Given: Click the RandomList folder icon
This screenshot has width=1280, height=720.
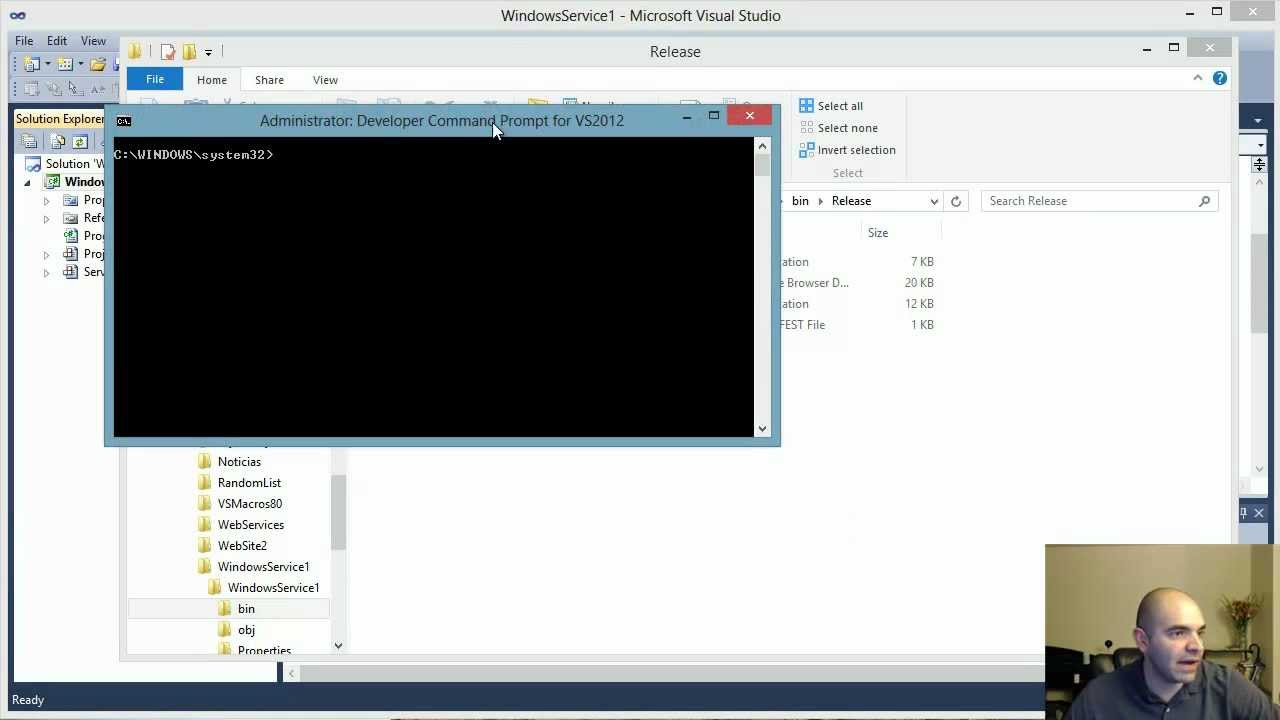Looking at the screenshot, I should click(x=205, y=483).
